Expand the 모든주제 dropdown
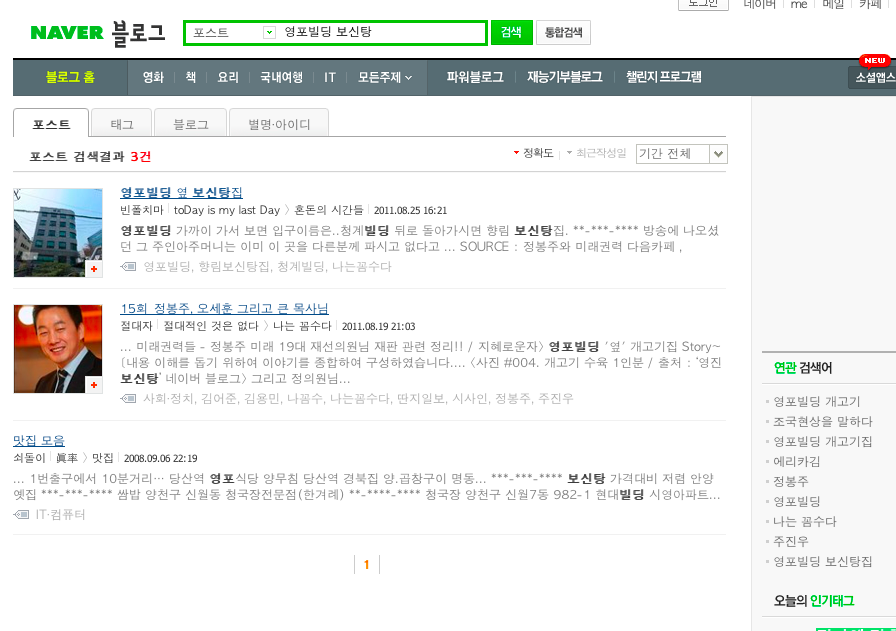Image resolution: width=896 pixels, height=631 pixels. (x=385, y=77)
